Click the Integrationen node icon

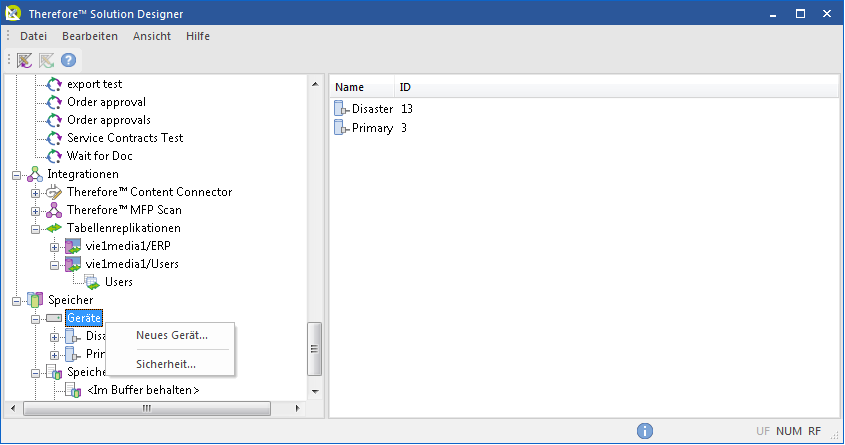pyautogui.click(x=35, y=174)
